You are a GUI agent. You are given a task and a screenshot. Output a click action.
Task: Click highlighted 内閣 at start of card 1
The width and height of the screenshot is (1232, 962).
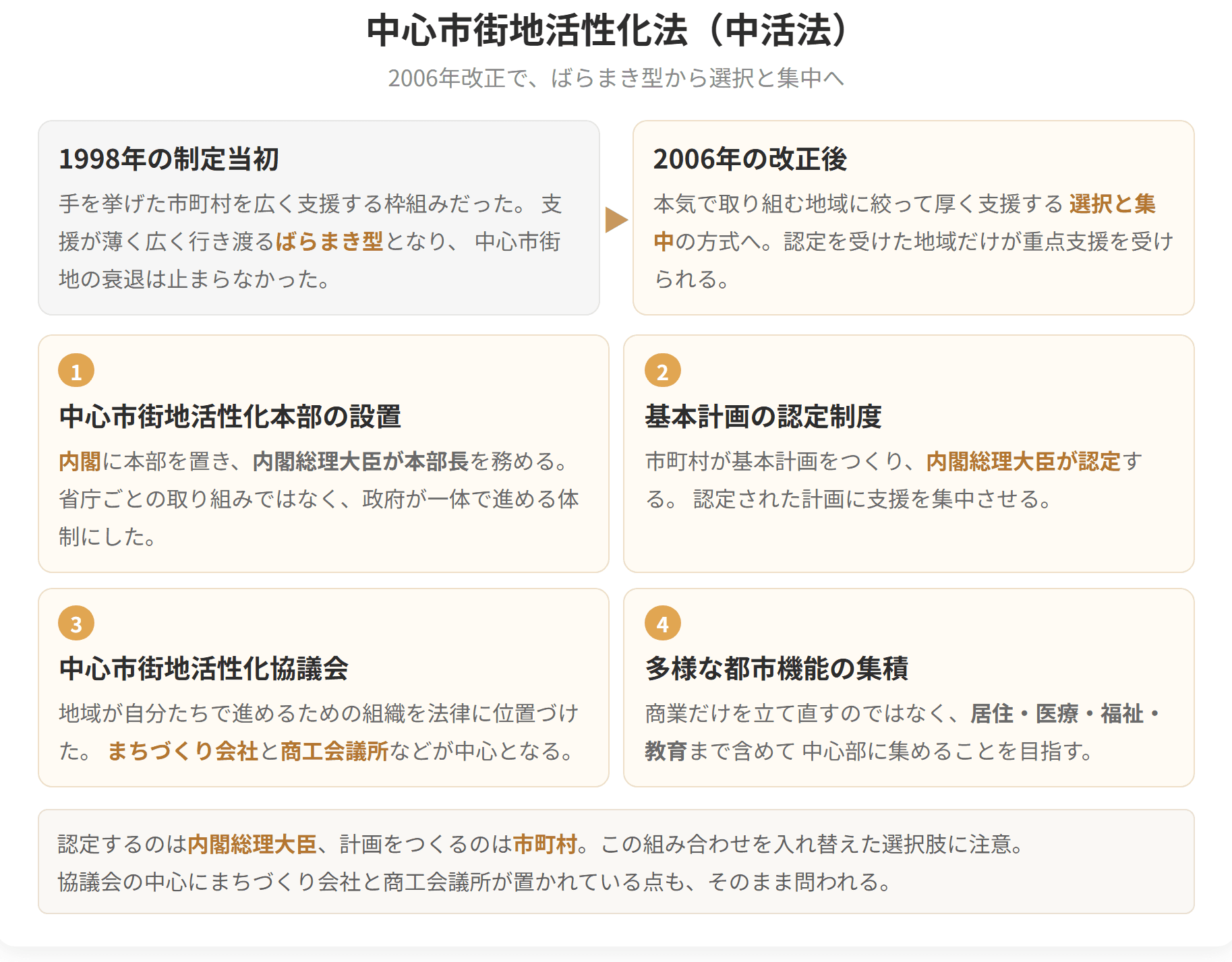[80, 461]
